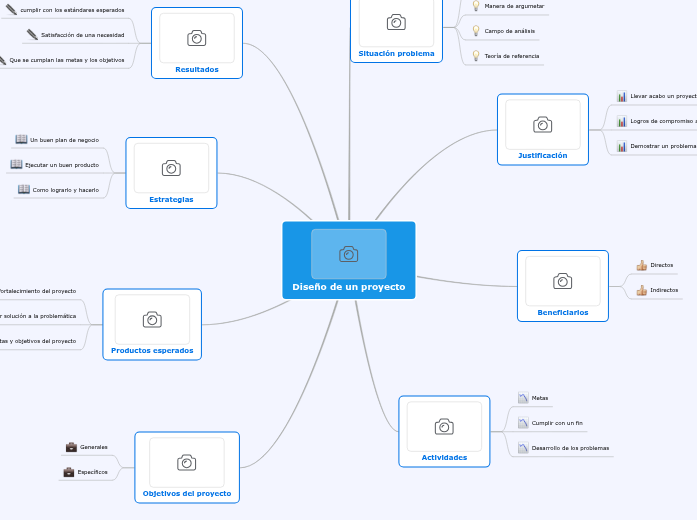Click the pencil icon beside "Satisfacción de una necesidad"

click(x=32, y=35)
